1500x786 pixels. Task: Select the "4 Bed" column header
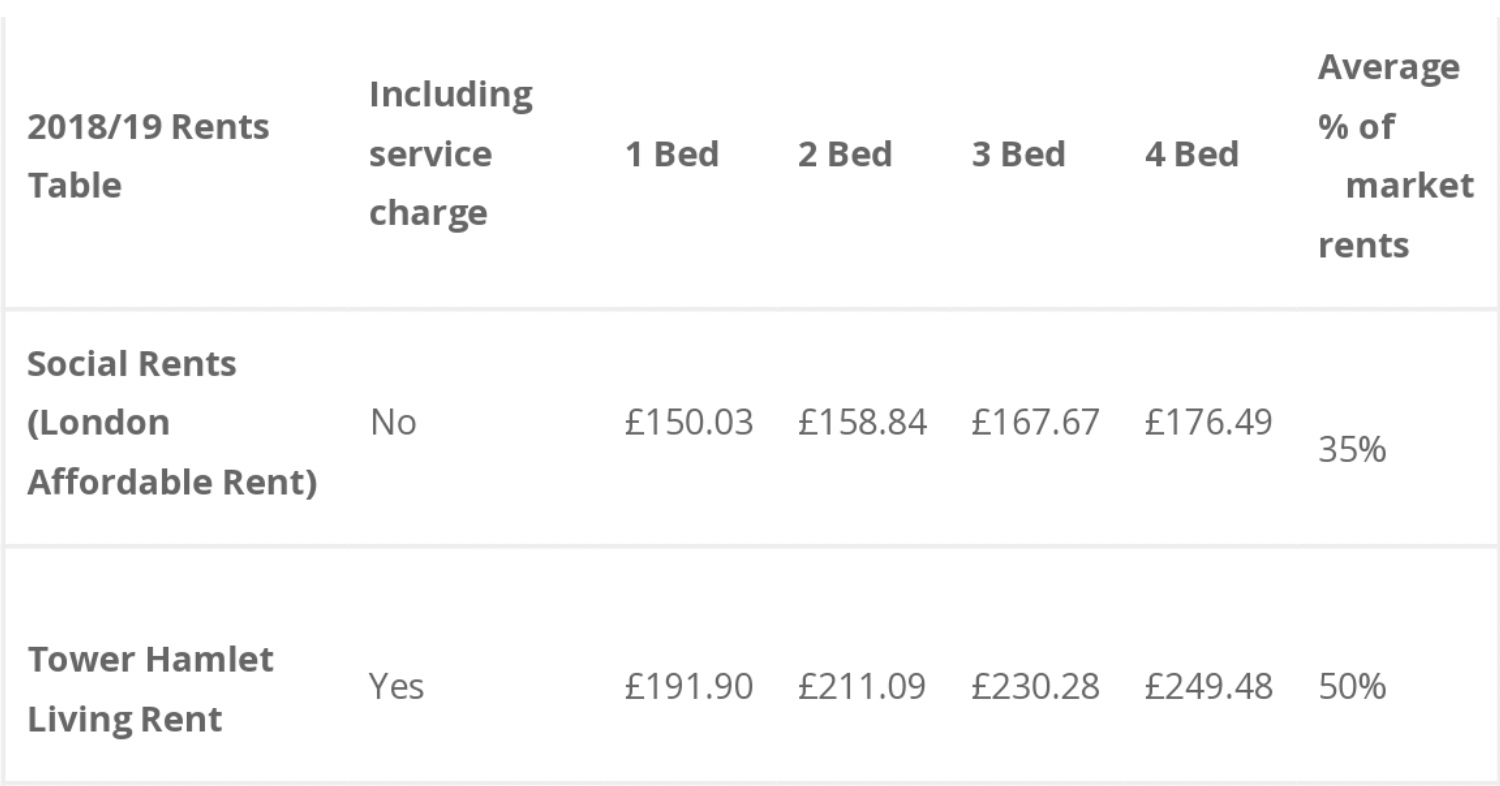point(1192,155)
